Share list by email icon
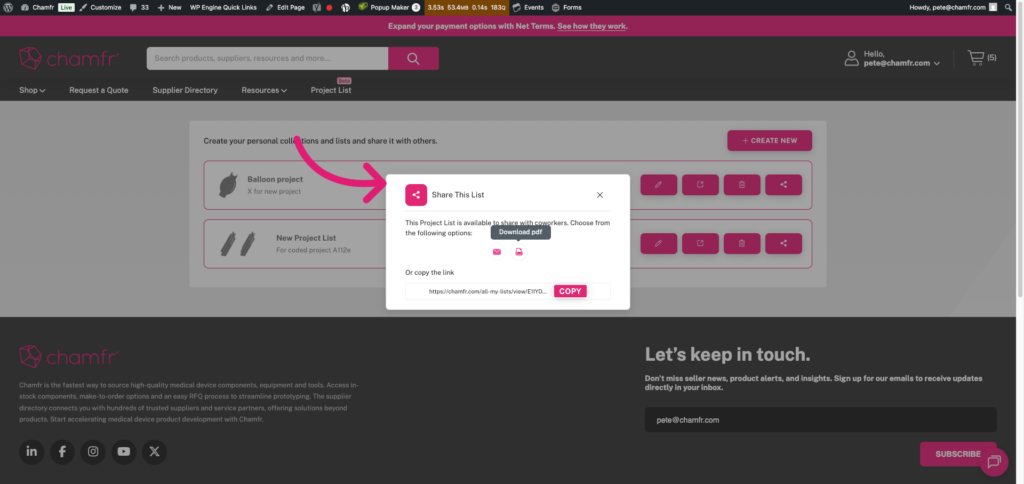Screen dimensions: 1024x484 (x=497, y=252)
